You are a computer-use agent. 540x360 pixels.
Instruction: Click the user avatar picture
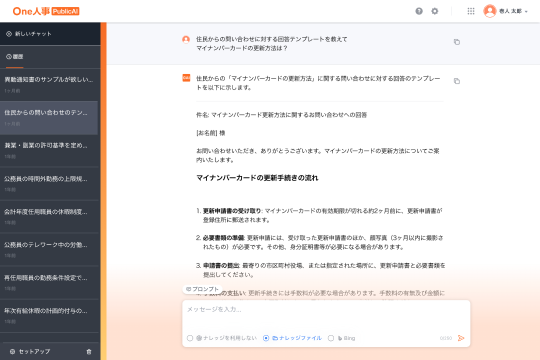490,11
